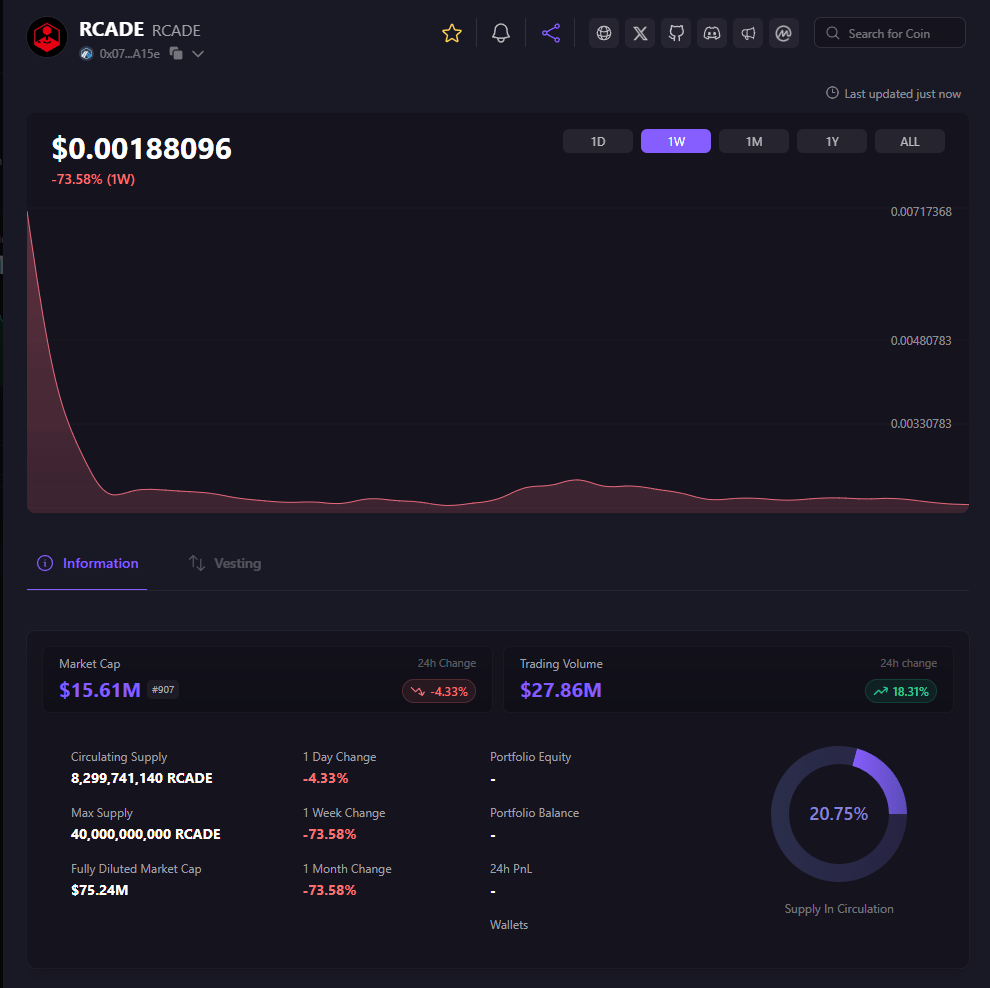The height and width of the screenshot is (988, 990).
Task: Select 1Y chart timeframe
Action: [x=832, y=141]
